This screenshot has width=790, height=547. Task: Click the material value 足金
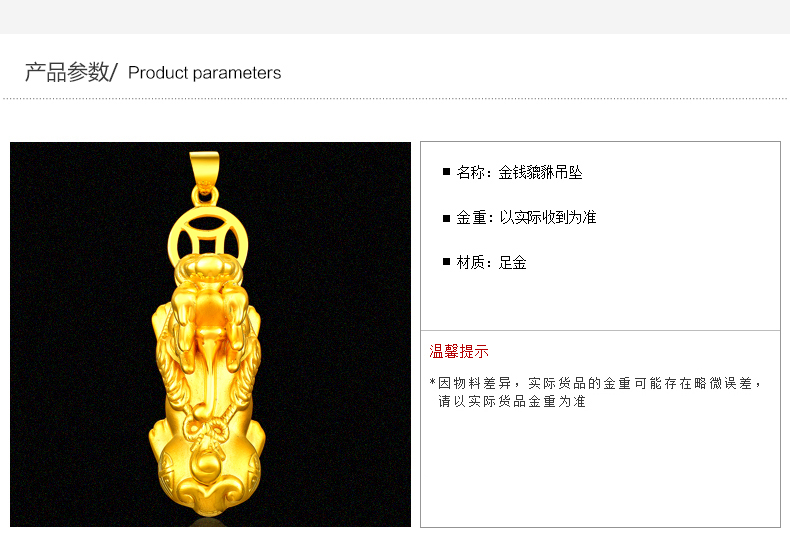click(x=512, y=262)
